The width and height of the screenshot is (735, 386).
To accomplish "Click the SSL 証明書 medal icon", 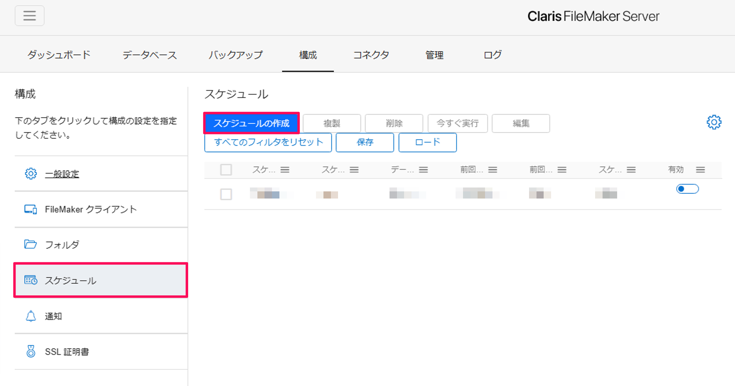I will 30,351.
